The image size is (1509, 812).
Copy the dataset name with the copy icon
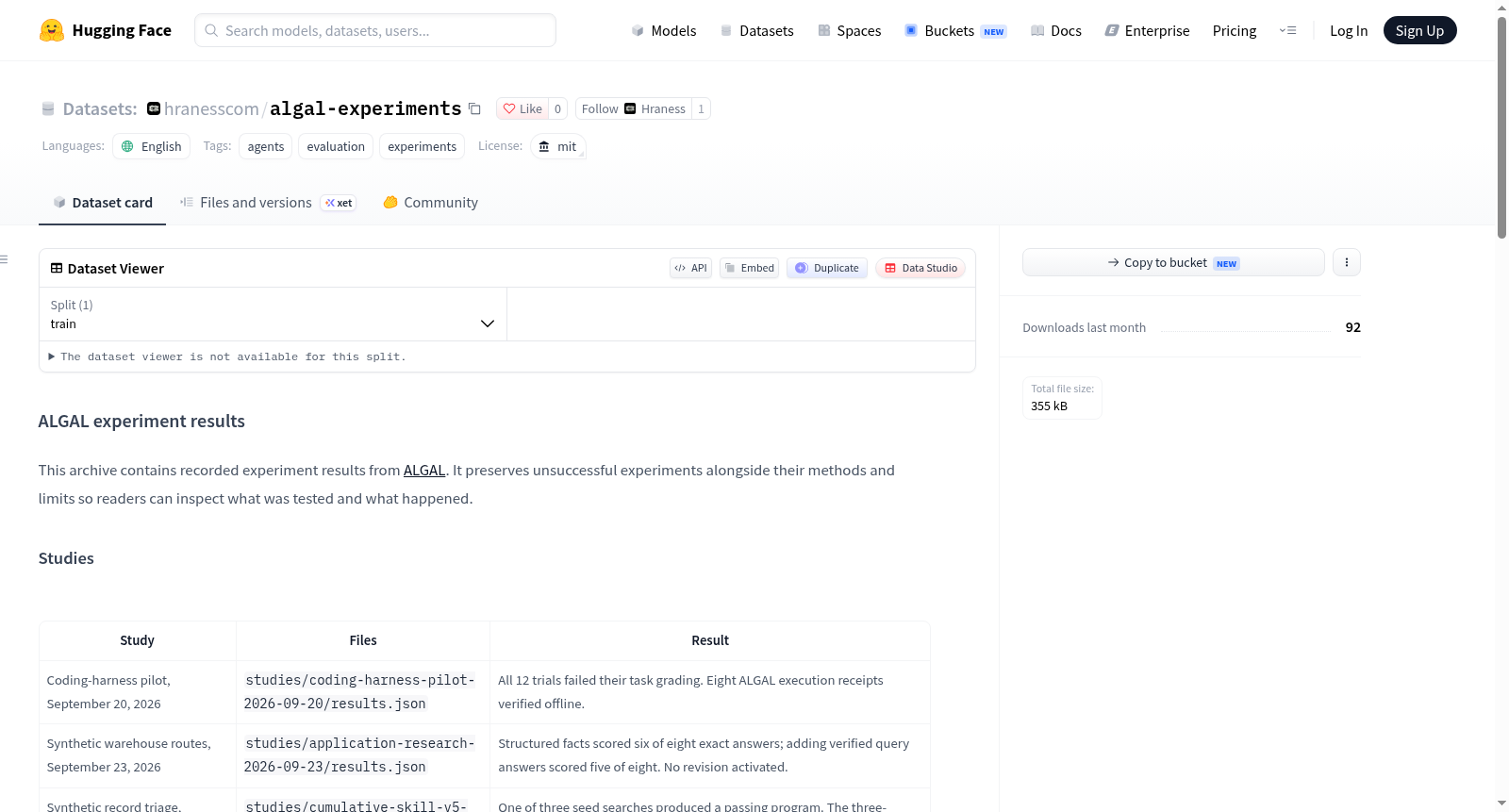point(474,109)
